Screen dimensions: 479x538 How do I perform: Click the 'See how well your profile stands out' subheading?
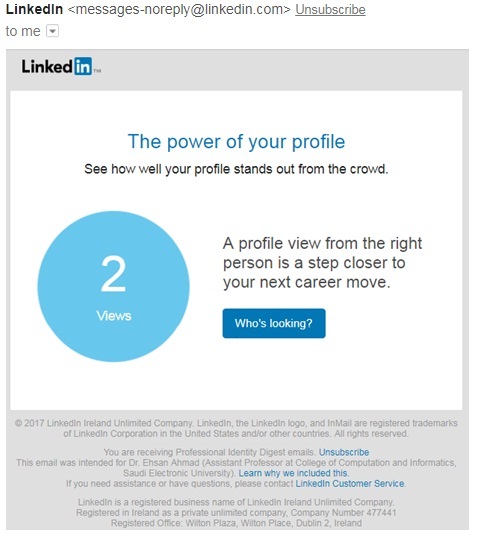[236, 169]
